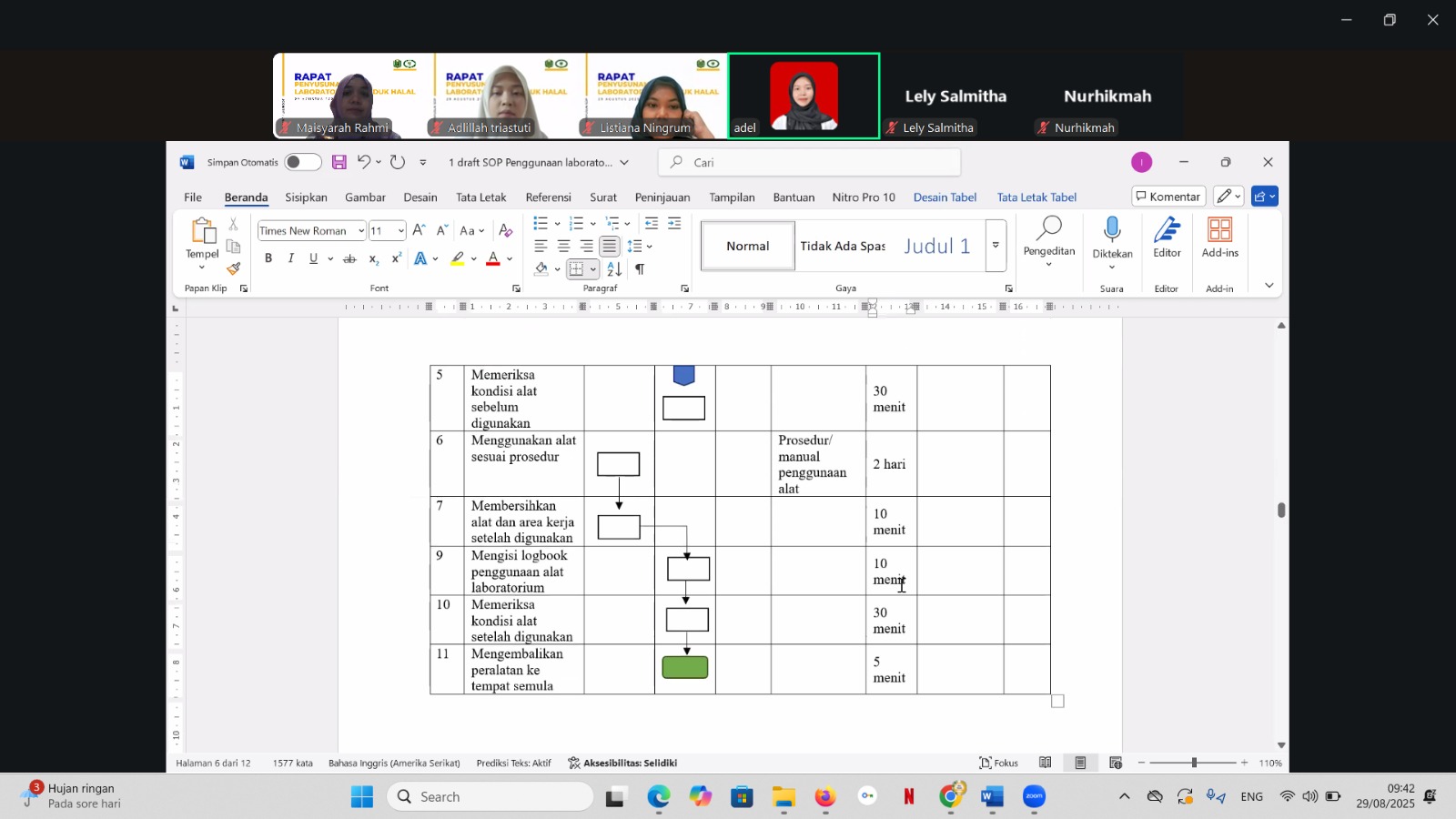Switch to the Tata Letak Tabel tab
This screenshot has height=819, width=1456.
(1036, 197)
